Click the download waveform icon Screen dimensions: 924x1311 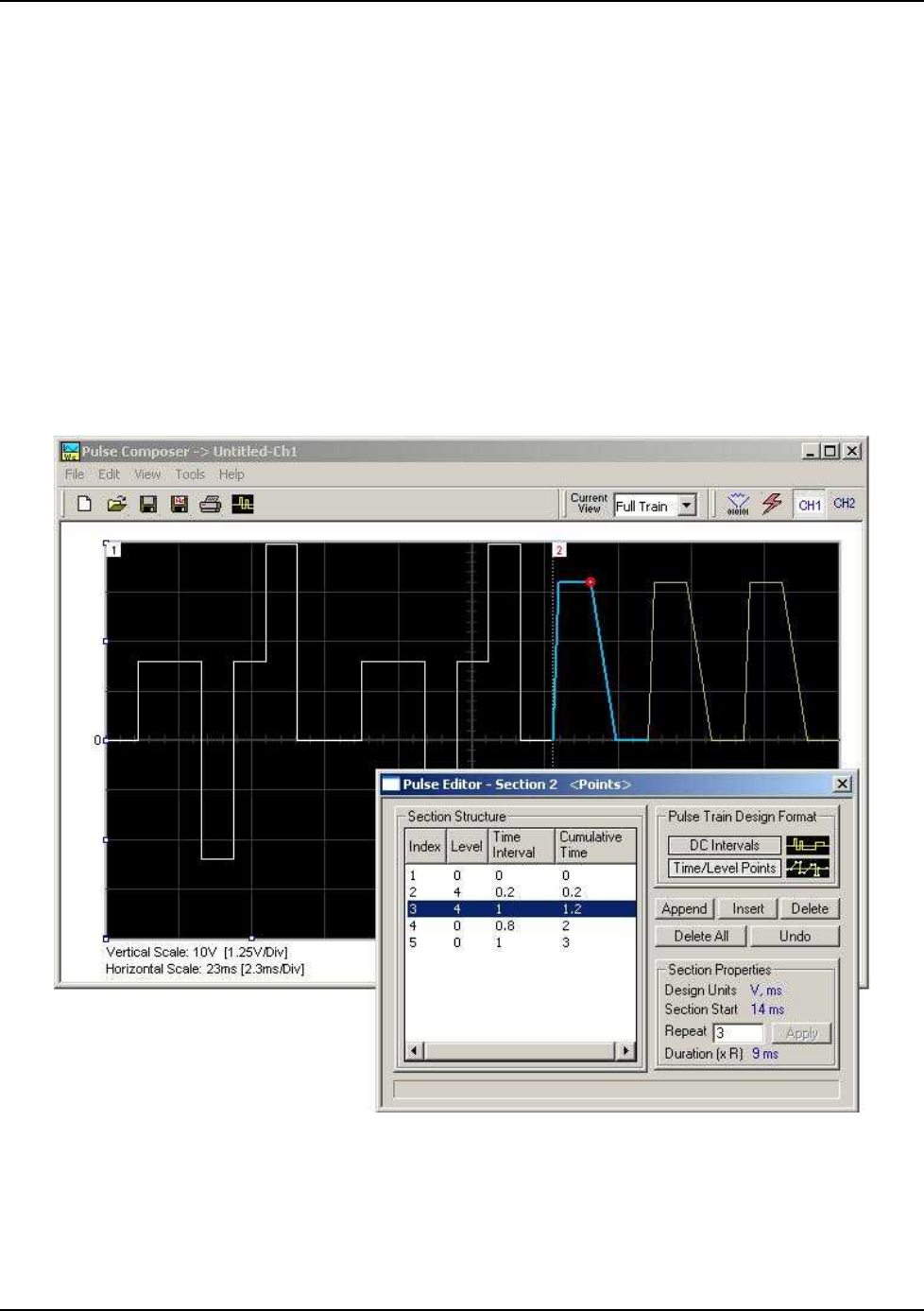(x=738, y=505)
